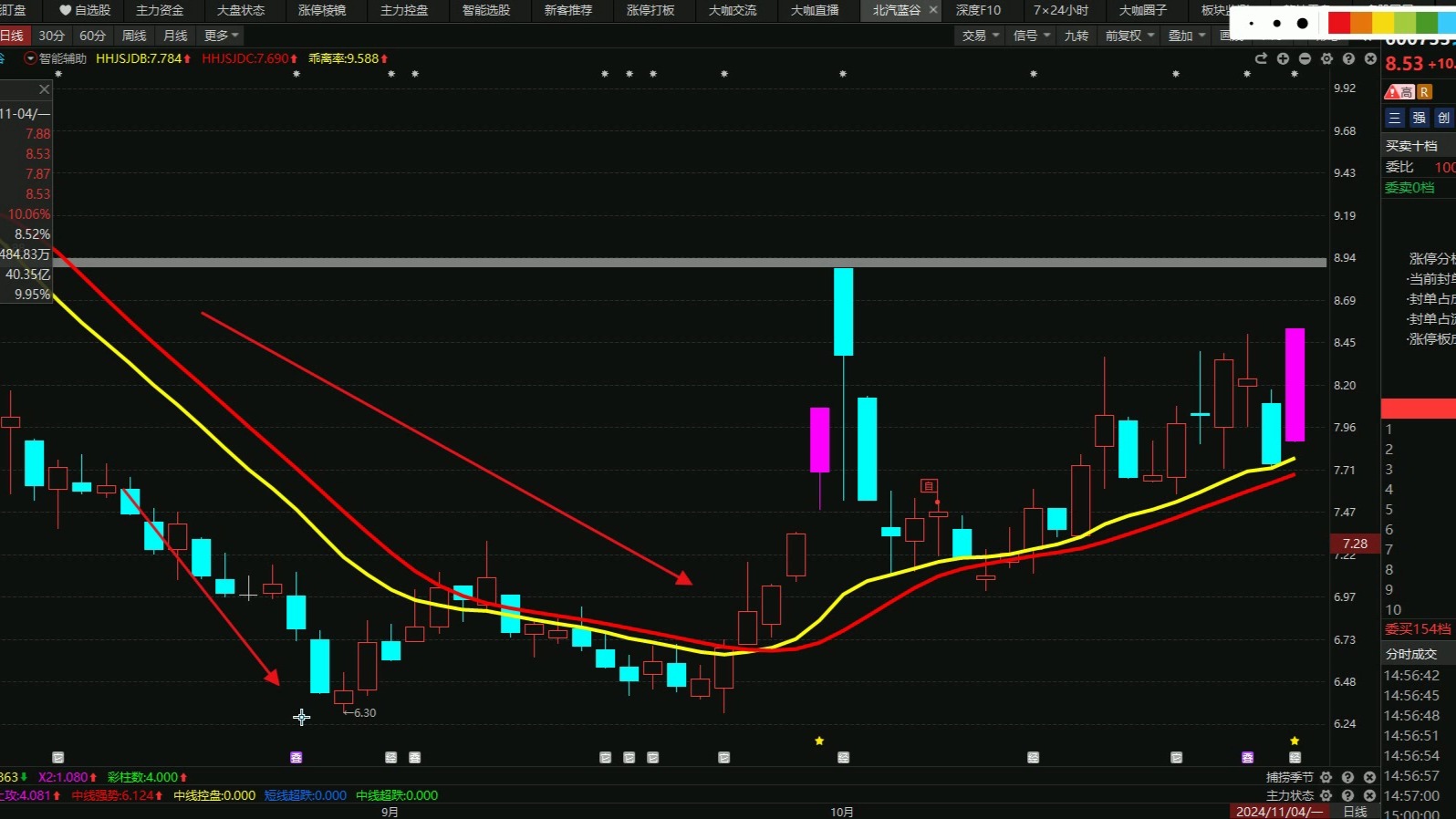
Task: Open the 捕捞季节 indicator help icon
Action: coord(1348,777)
